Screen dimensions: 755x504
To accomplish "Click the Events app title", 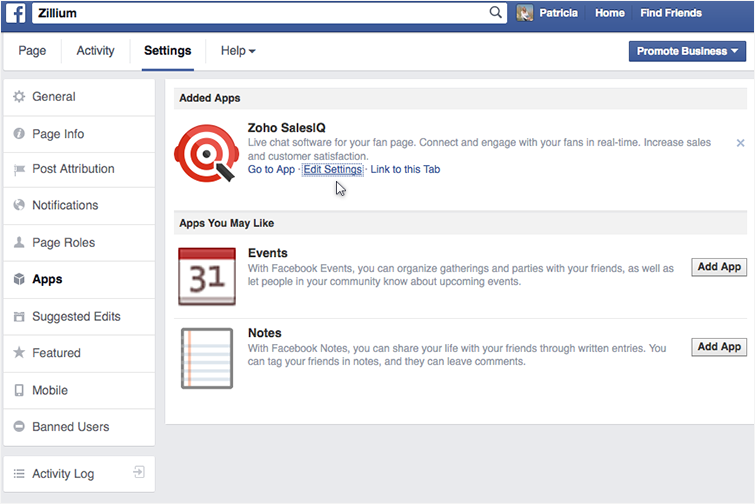I will (268, 253).
